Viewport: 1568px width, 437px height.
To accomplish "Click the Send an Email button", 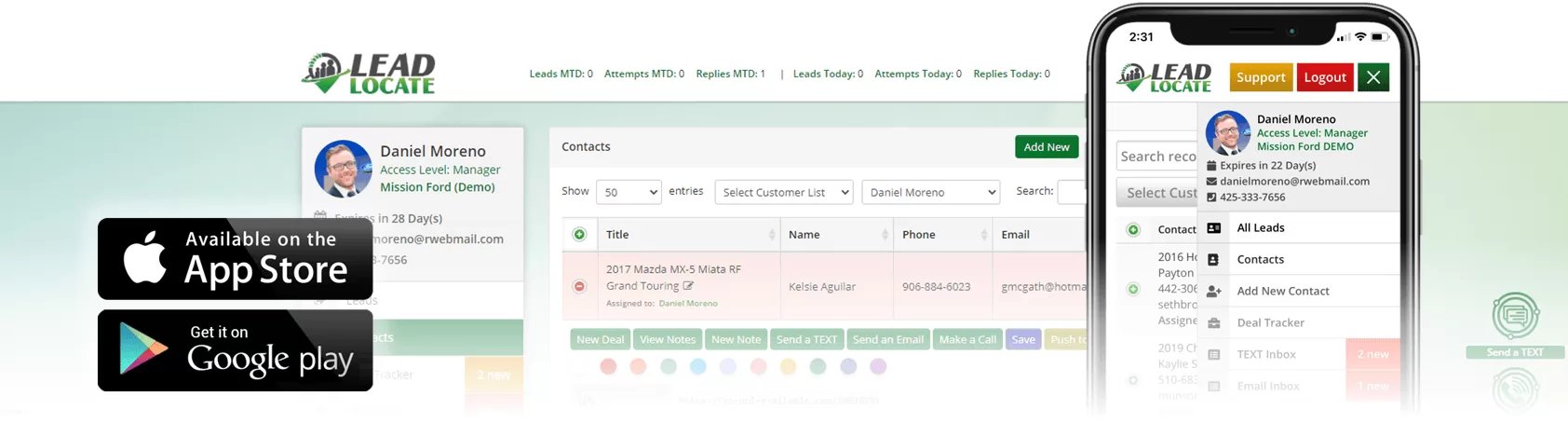I will [x=888, y=339].
